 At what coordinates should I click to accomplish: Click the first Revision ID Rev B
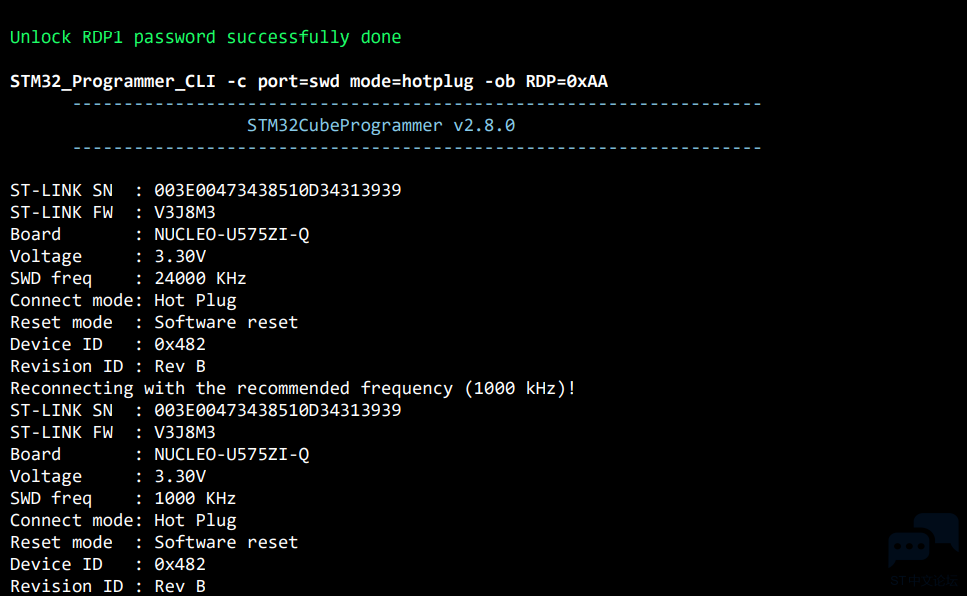(x=179, y=366)
